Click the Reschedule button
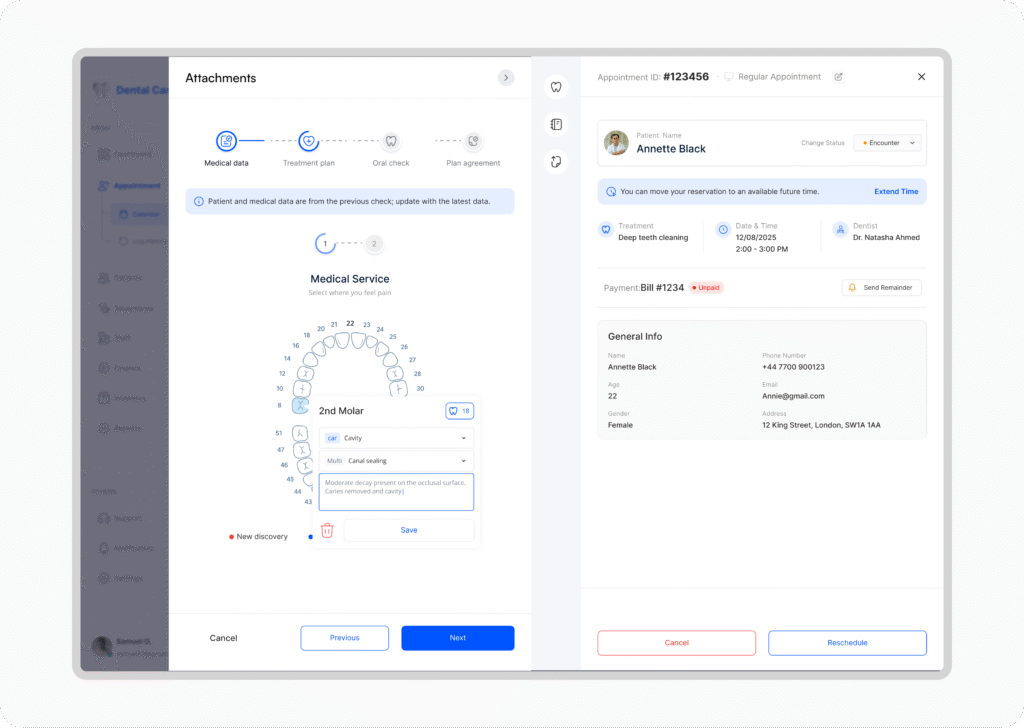The image size is (1024, 728). (847, 643)
